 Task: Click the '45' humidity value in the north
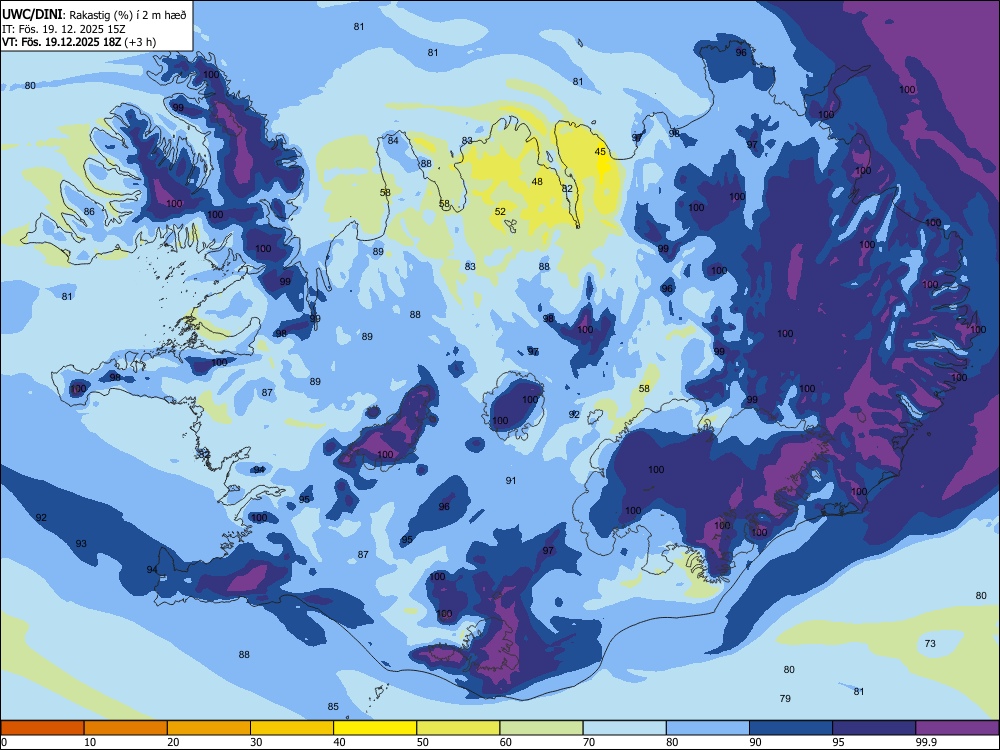[600, 152]
